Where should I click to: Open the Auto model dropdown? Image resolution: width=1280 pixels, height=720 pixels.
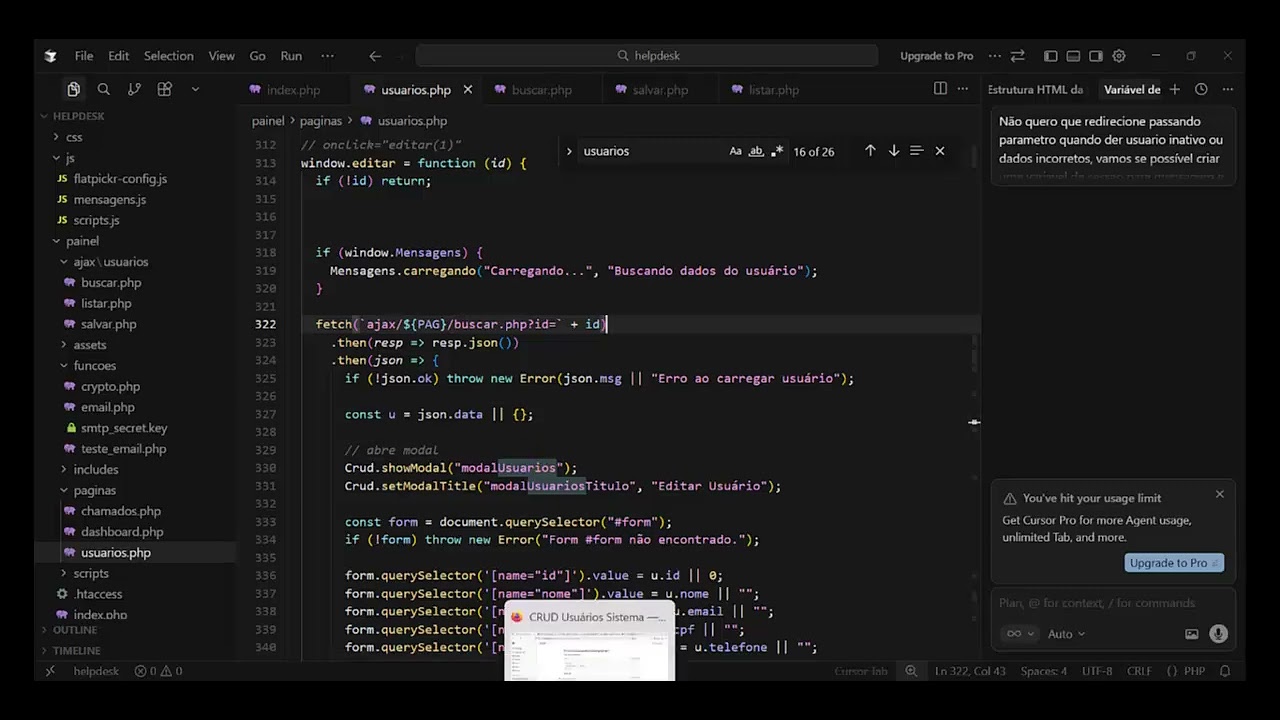tap(1066, 634)
